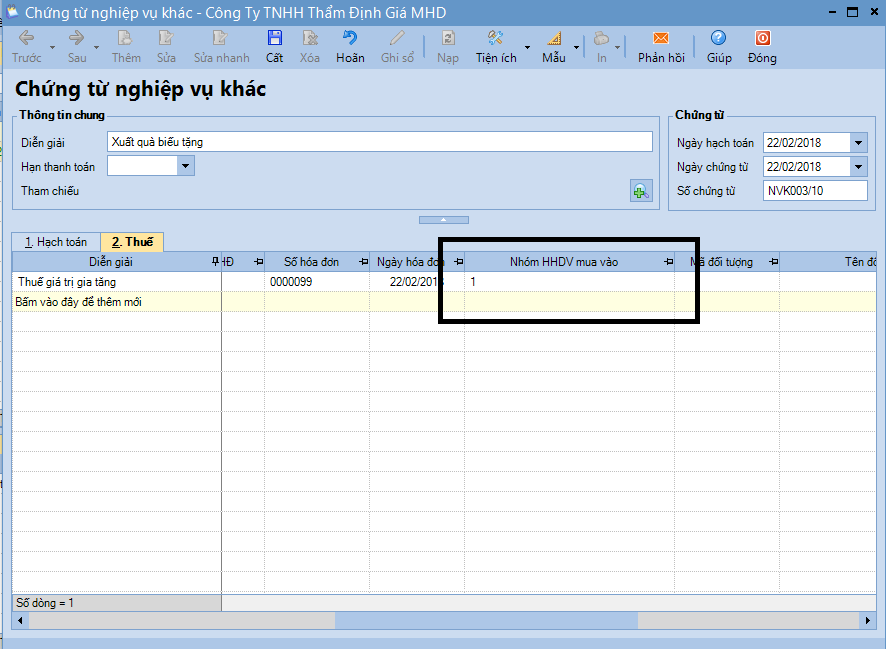Expand Ngày chứng từ date picker

859,167
